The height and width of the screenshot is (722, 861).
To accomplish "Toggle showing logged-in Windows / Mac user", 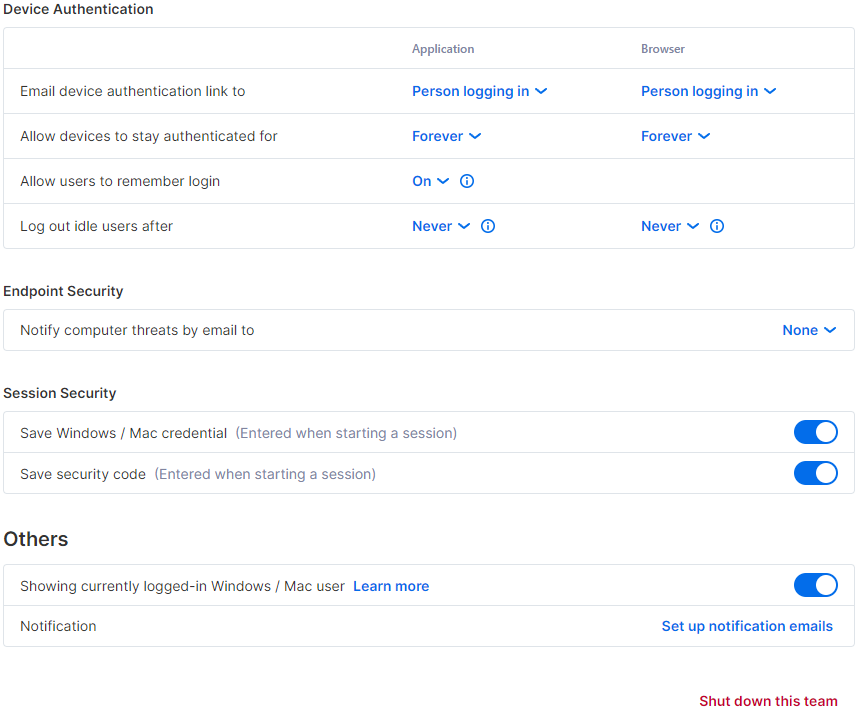I will coord(815,585).
